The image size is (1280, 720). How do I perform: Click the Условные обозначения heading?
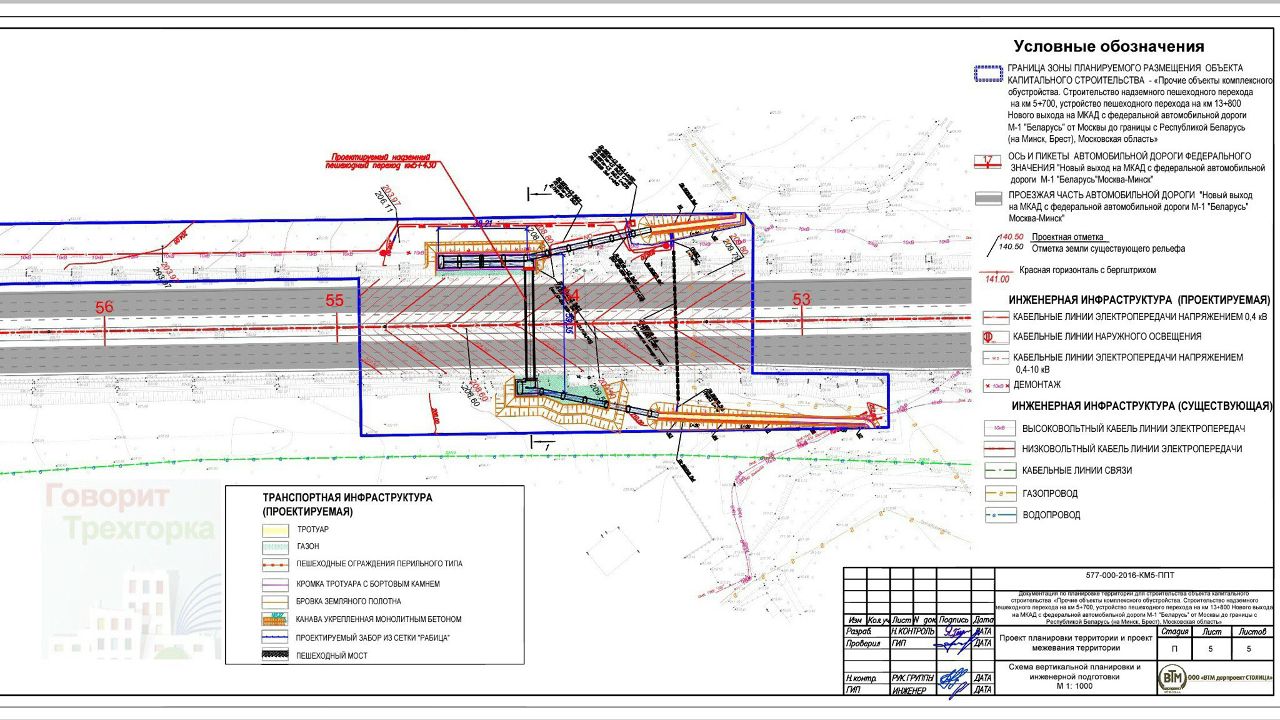pos(1108,46)
